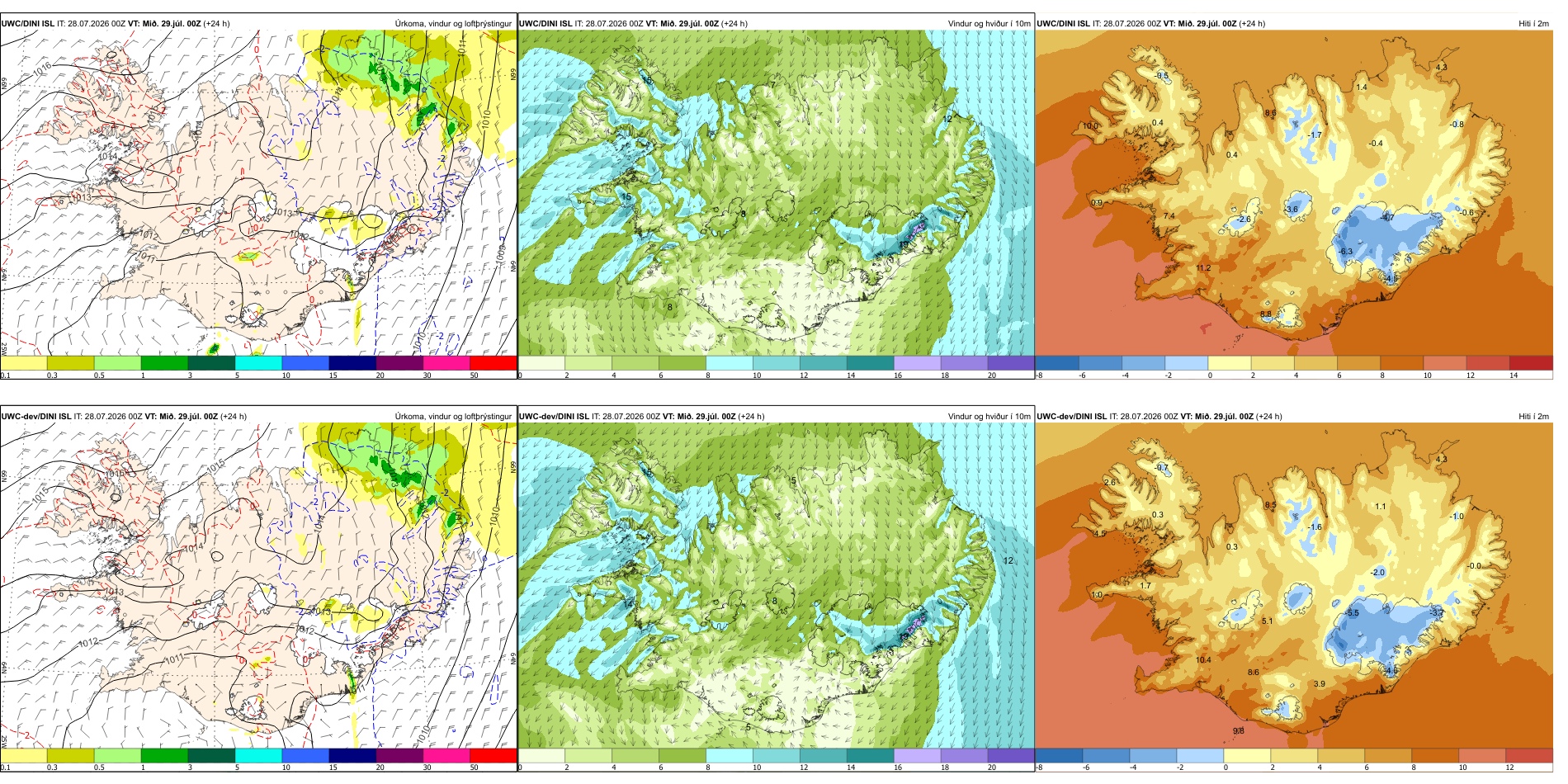Pick dark teal 14 swatch in UWC-dev wind legend

(x=870, y=755)
